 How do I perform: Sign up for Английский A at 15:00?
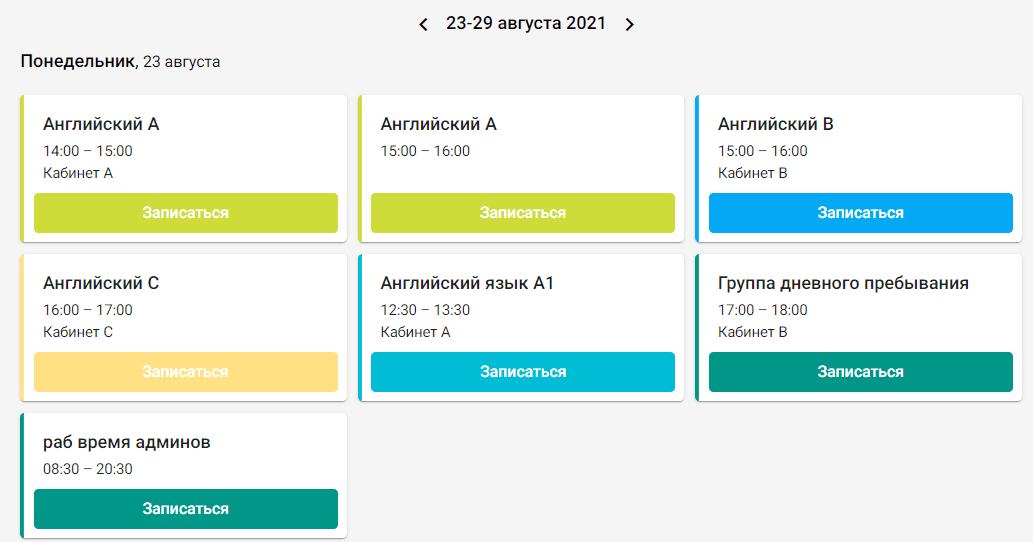[523, 213]
